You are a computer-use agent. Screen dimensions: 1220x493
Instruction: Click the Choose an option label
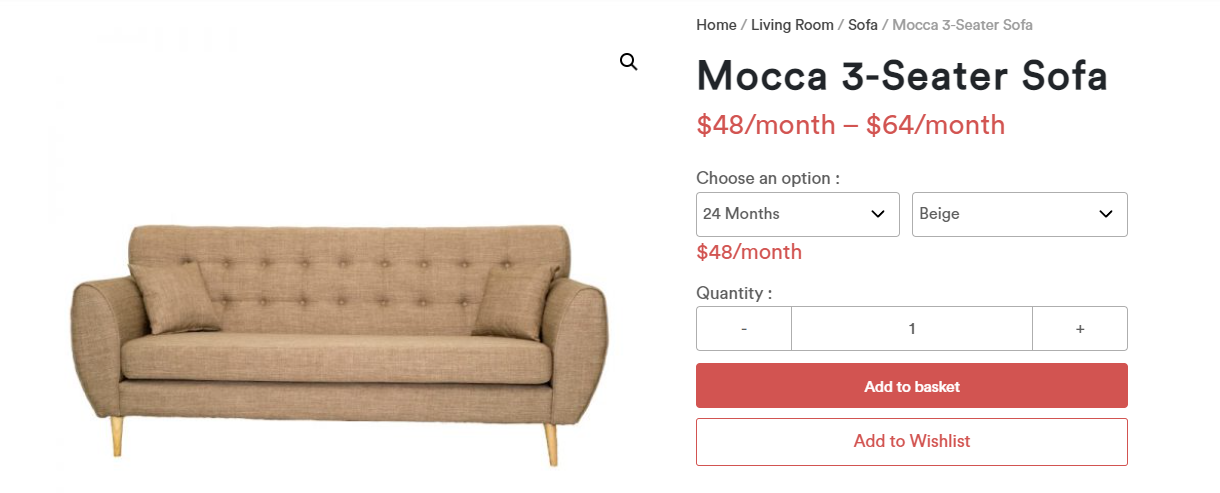[768, 178]
